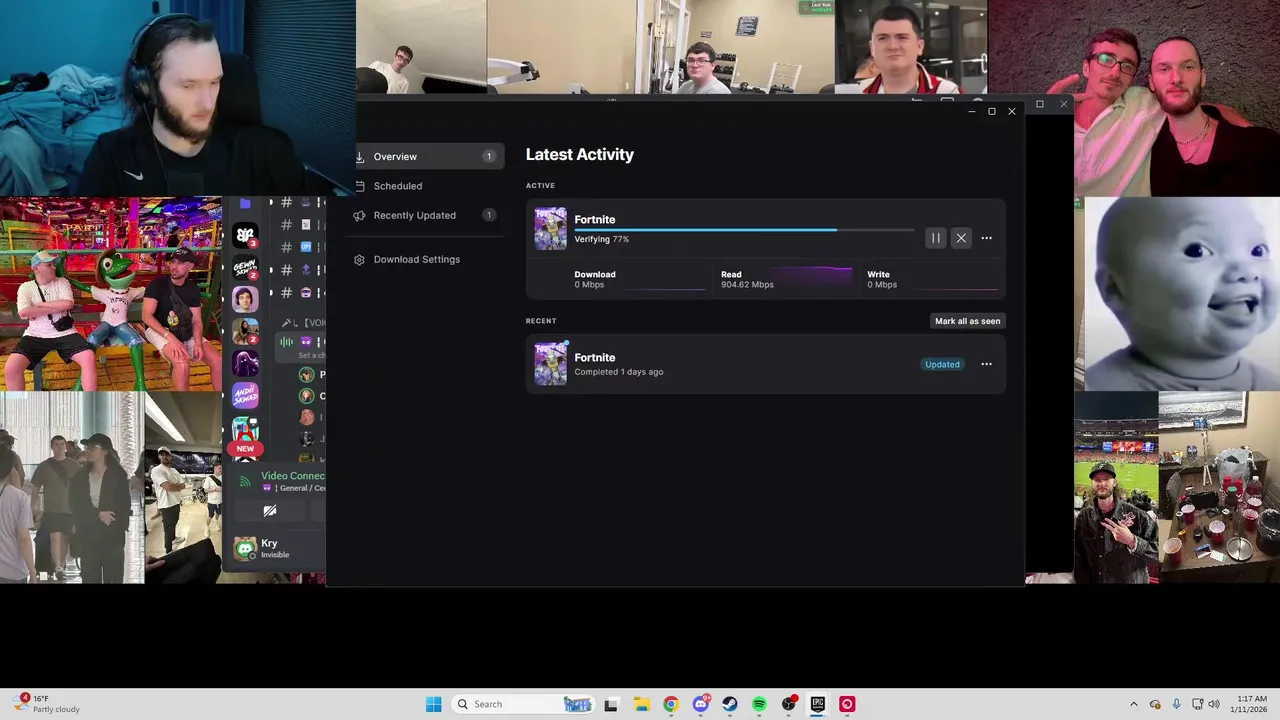Click the Recently Updated megaphone icon

click(359, 216)
